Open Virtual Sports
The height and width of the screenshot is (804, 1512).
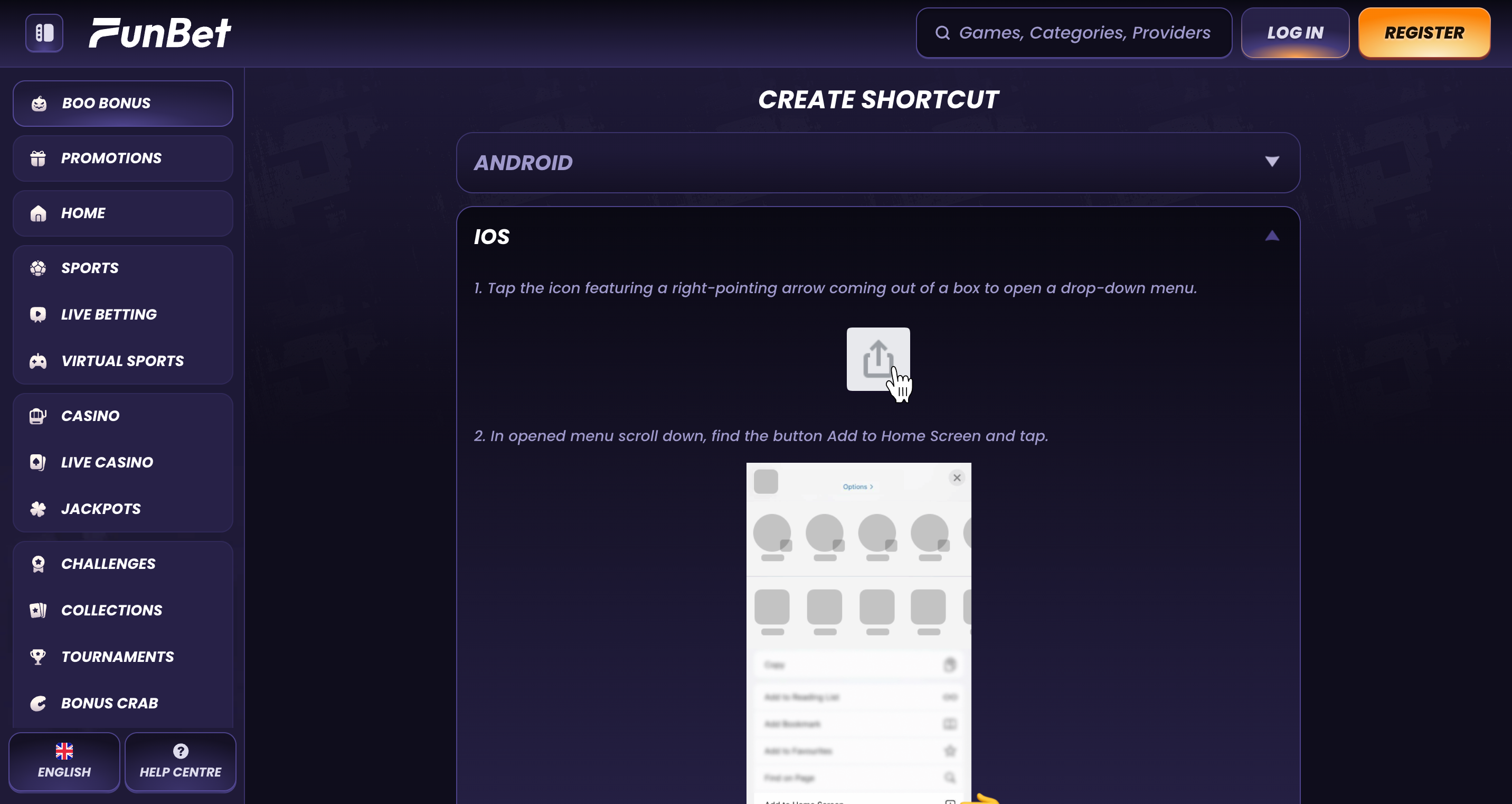[122, 361]
